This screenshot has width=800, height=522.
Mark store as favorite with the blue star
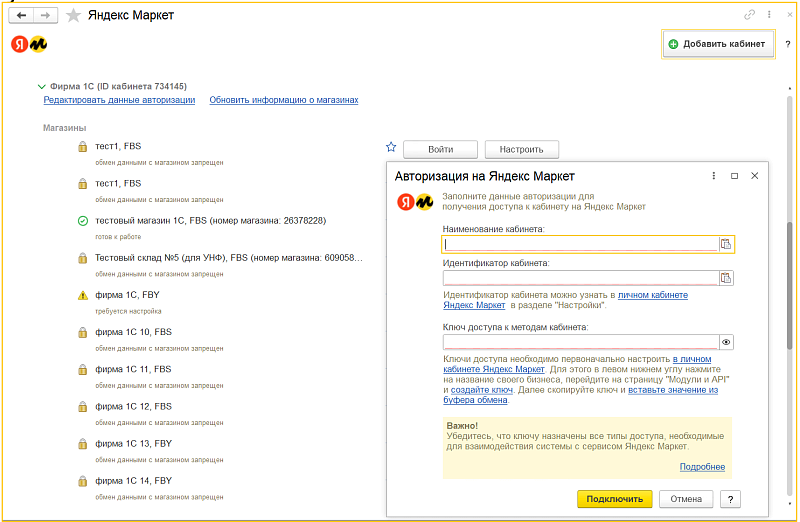click(x=391, y=147)
